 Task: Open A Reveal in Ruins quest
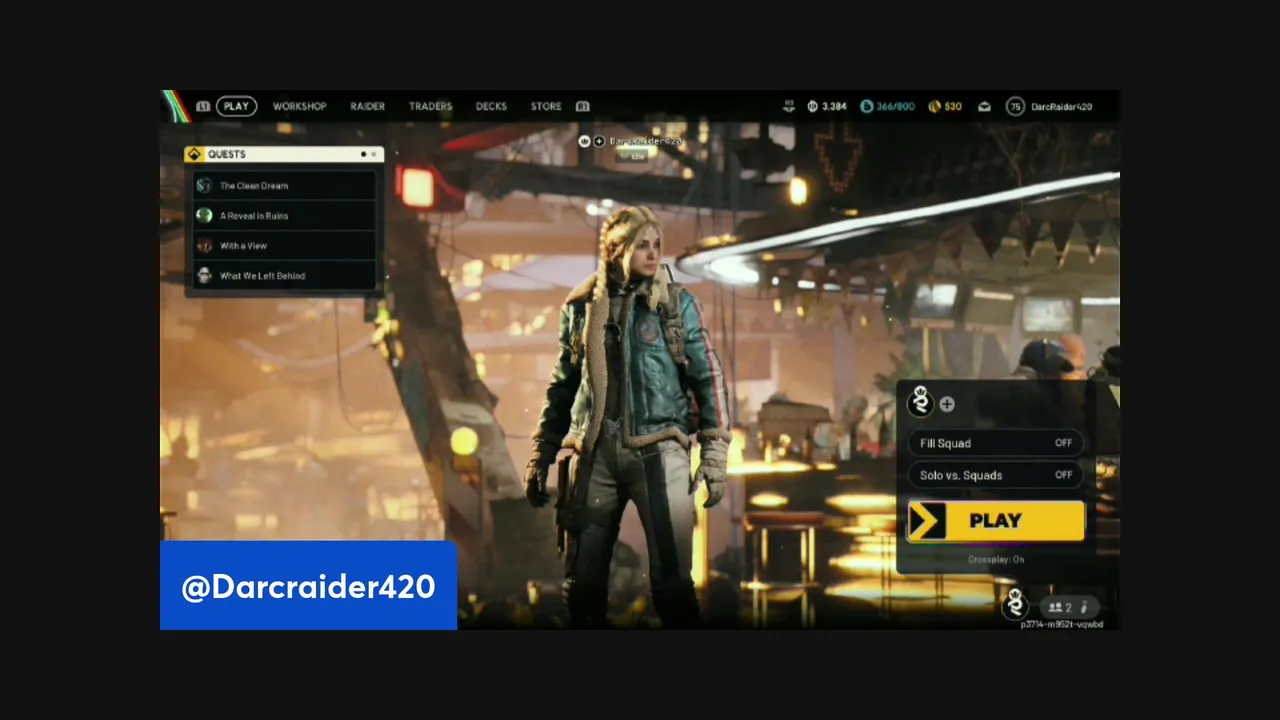tap(285, 215)
